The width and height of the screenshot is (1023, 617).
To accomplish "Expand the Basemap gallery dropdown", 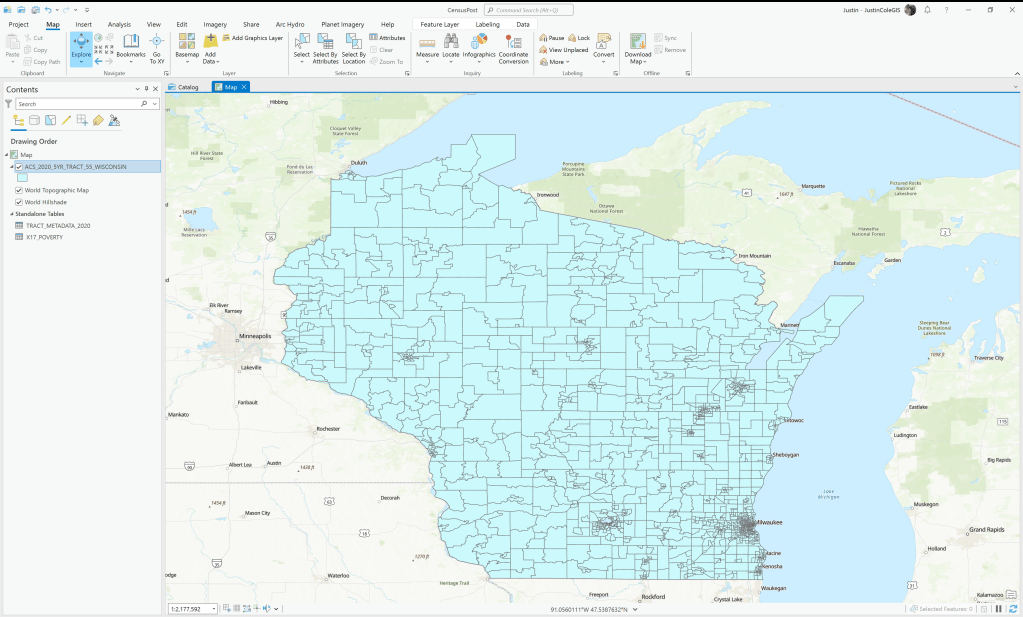I will [187, 62].
